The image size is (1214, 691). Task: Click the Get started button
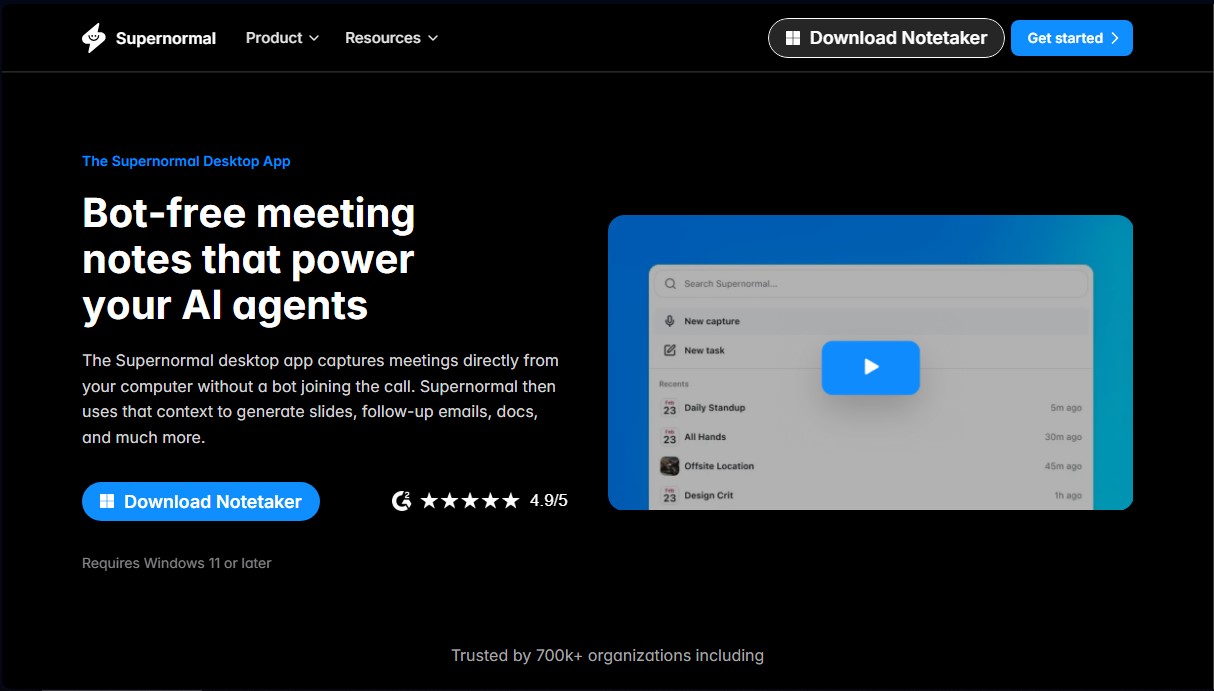click(x=1072, y=38)
